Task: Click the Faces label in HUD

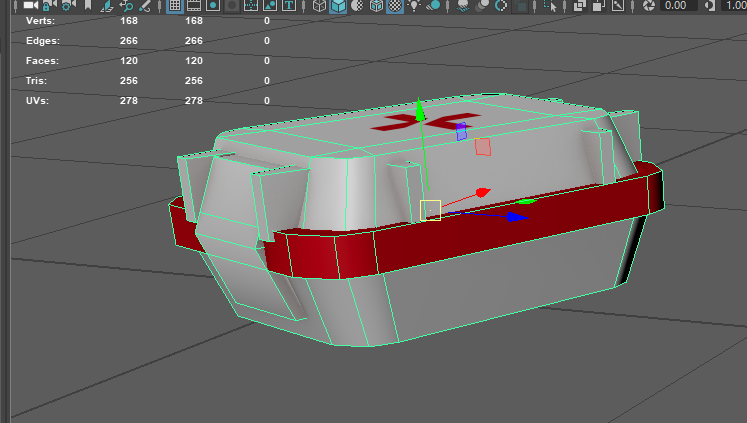Action: pos(42,61)
